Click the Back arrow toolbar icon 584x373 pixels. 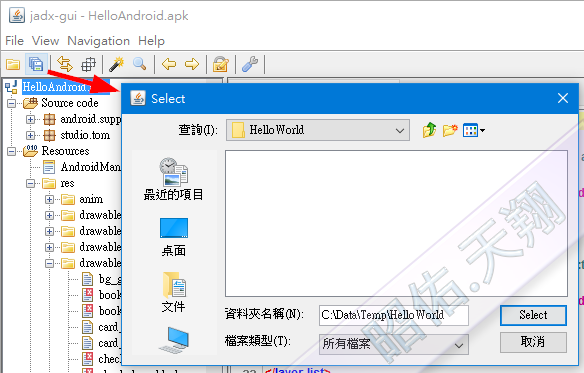coord(169,64)
